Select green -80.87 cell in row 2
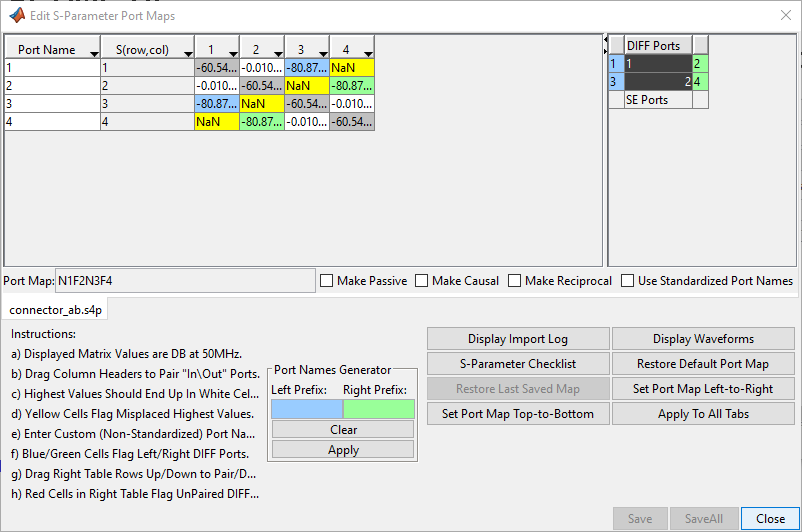 pos(352,85)
